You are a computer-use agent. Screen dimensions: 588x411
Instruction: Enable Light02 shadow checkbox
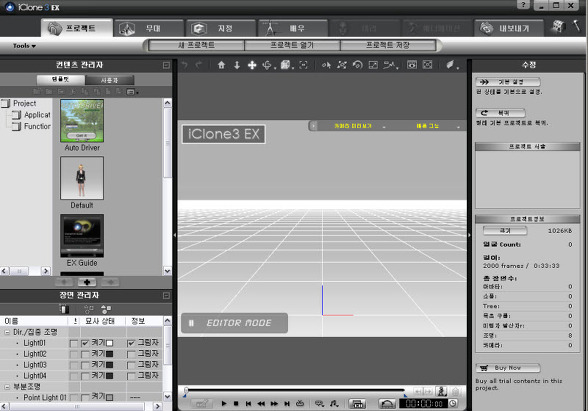pyautogui.click(x=131, y=354)
